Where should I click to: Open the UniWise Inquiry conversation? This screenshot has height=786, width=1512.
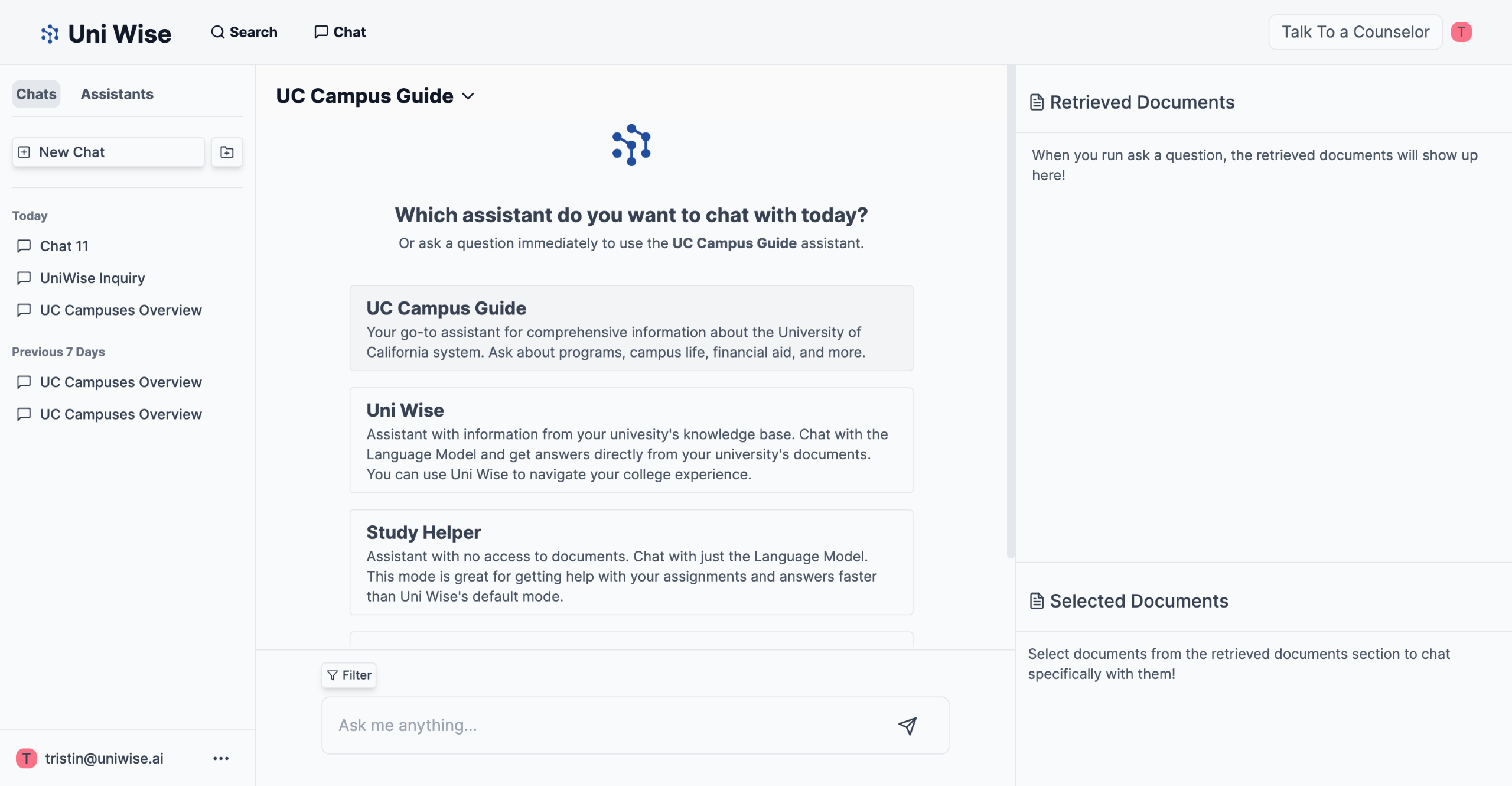pos(93,278)
